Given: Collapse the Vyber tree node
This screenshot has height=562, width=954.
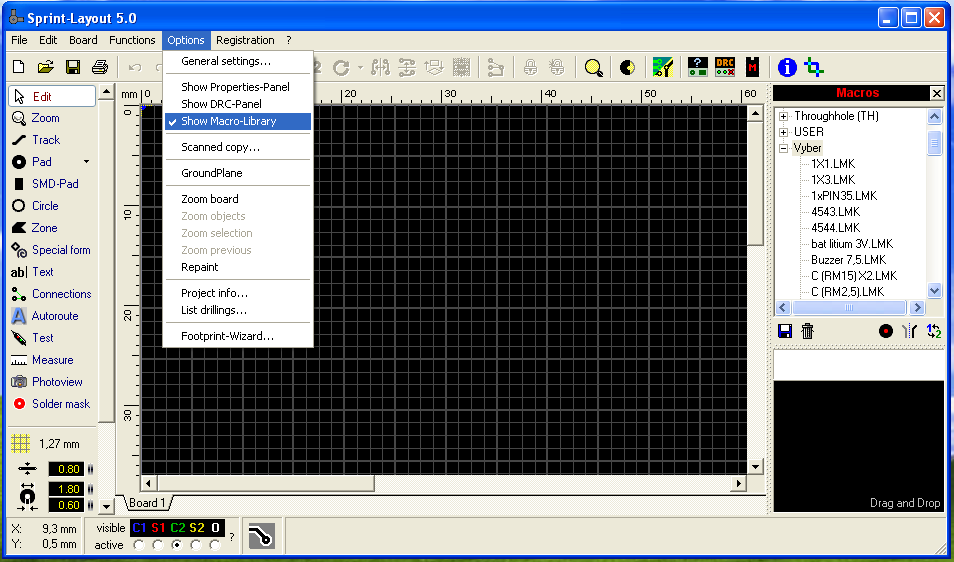Looking at the screenshot, I should point(784,148).
